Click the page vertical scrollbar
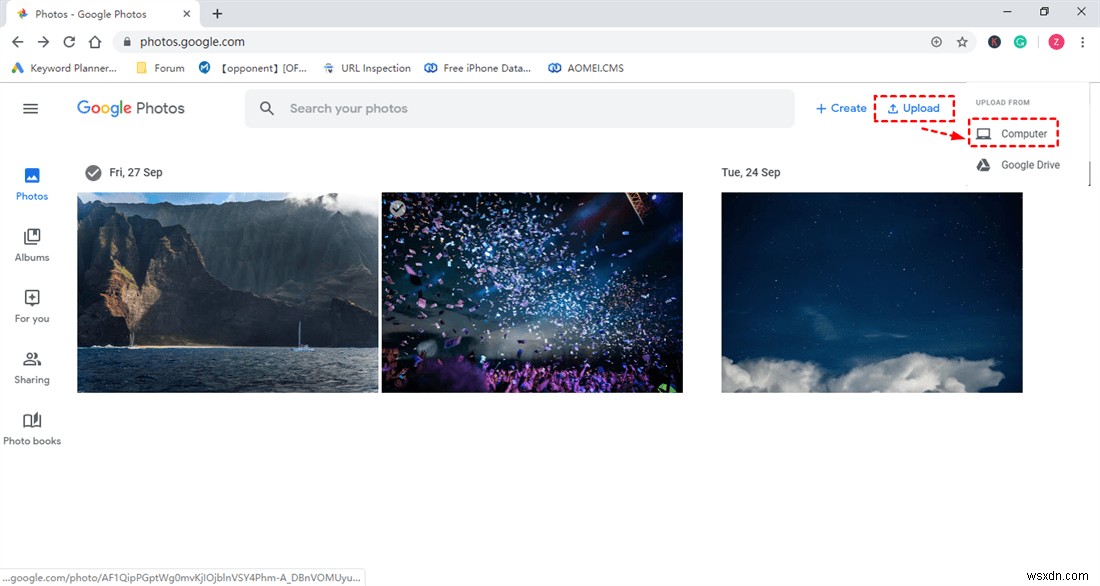The width and height of the screenshot is (1100, 586). [1089, 173]
